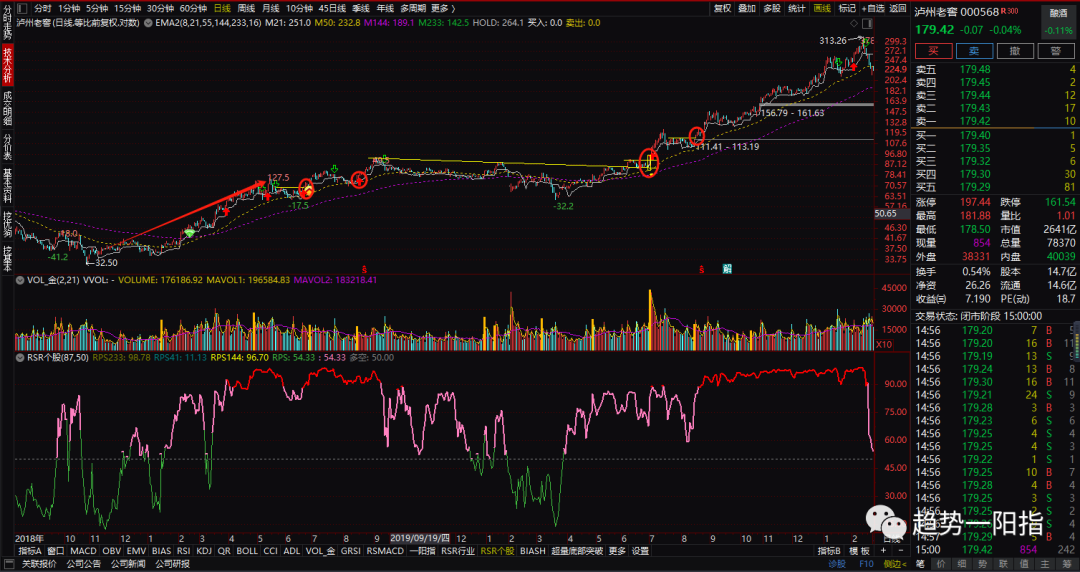Select the 15分钟 period
This screenshot has height=572, width=1080.
127,8
